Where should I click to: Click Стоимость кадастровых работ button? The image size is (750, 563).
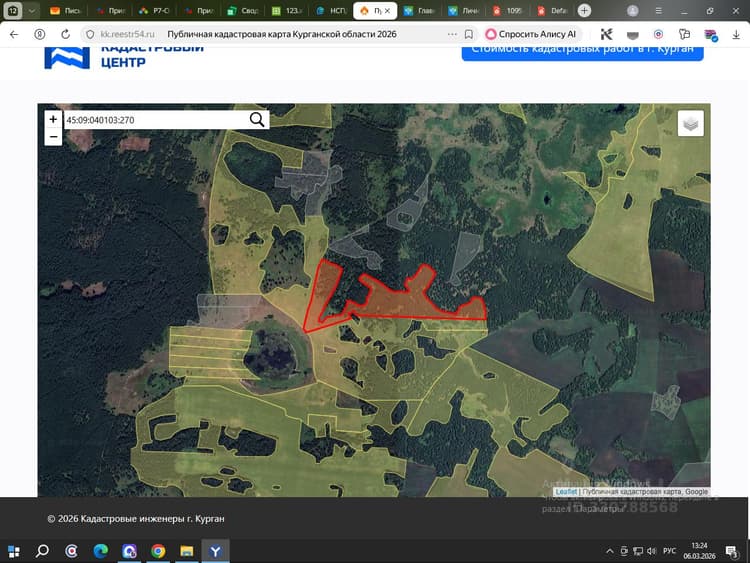coord(582,51)
